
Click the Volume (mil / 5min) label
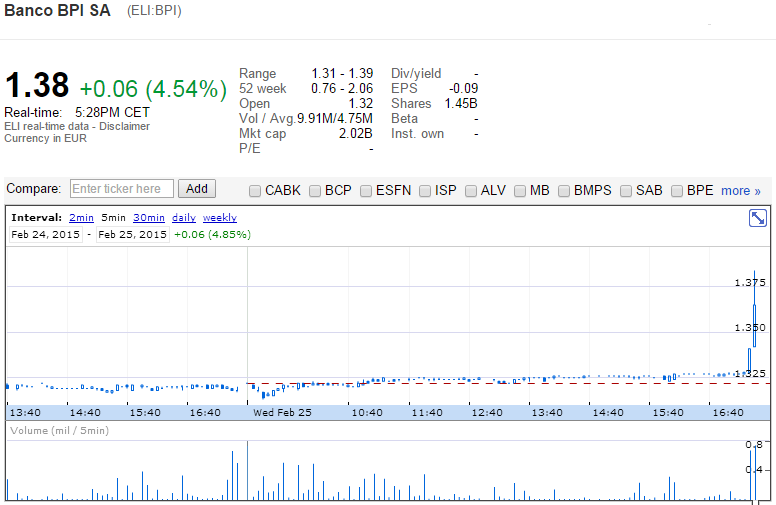(59, 431)
